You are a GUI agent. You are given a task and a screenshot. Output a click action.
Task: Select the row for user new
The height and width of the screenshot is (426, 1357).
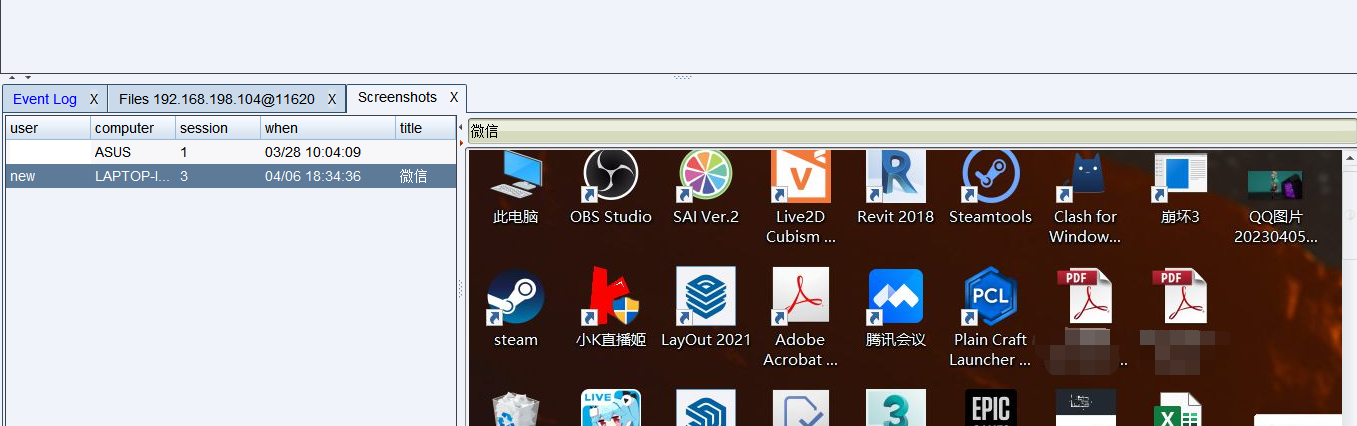231,176
